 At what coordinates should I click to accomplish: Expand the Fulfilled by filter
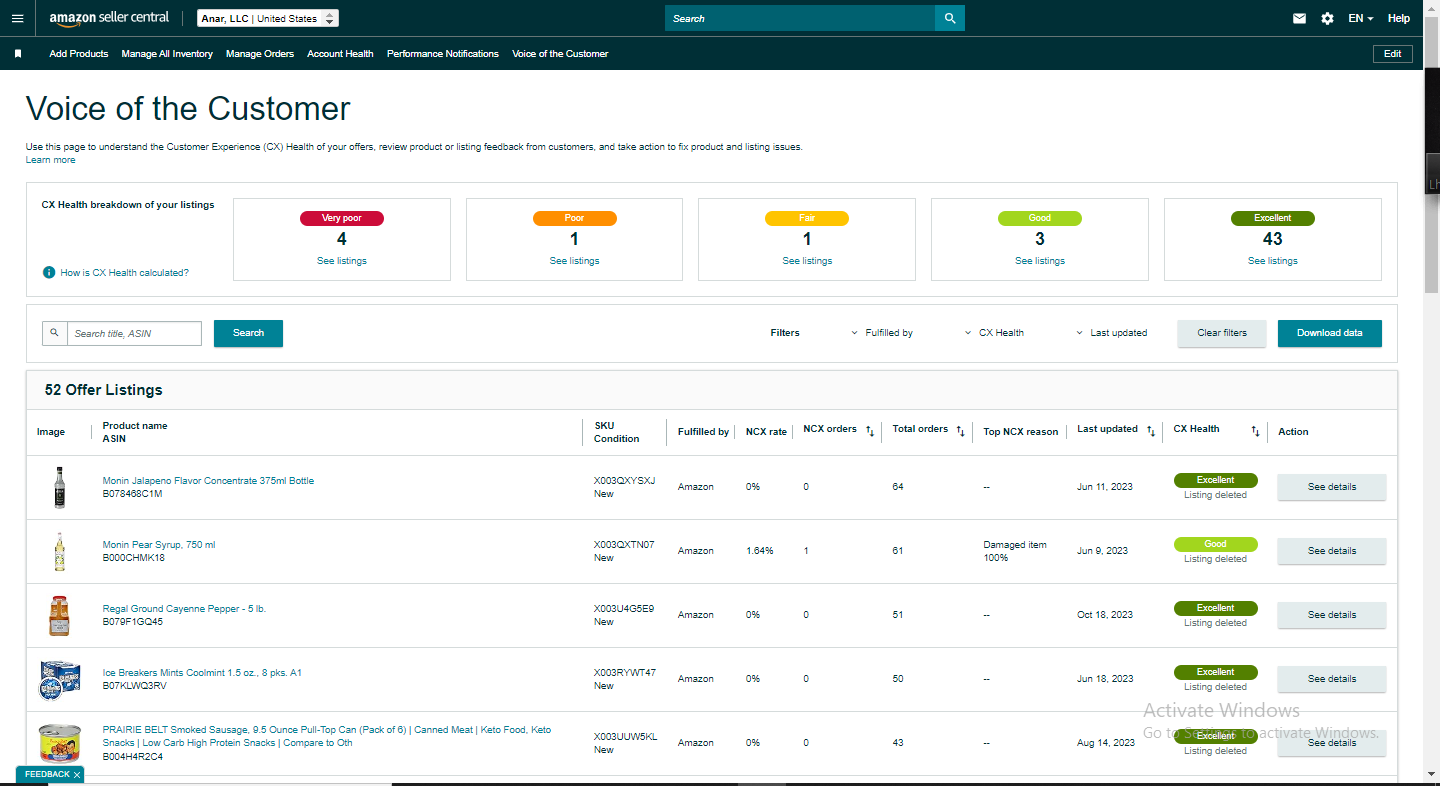882,333
